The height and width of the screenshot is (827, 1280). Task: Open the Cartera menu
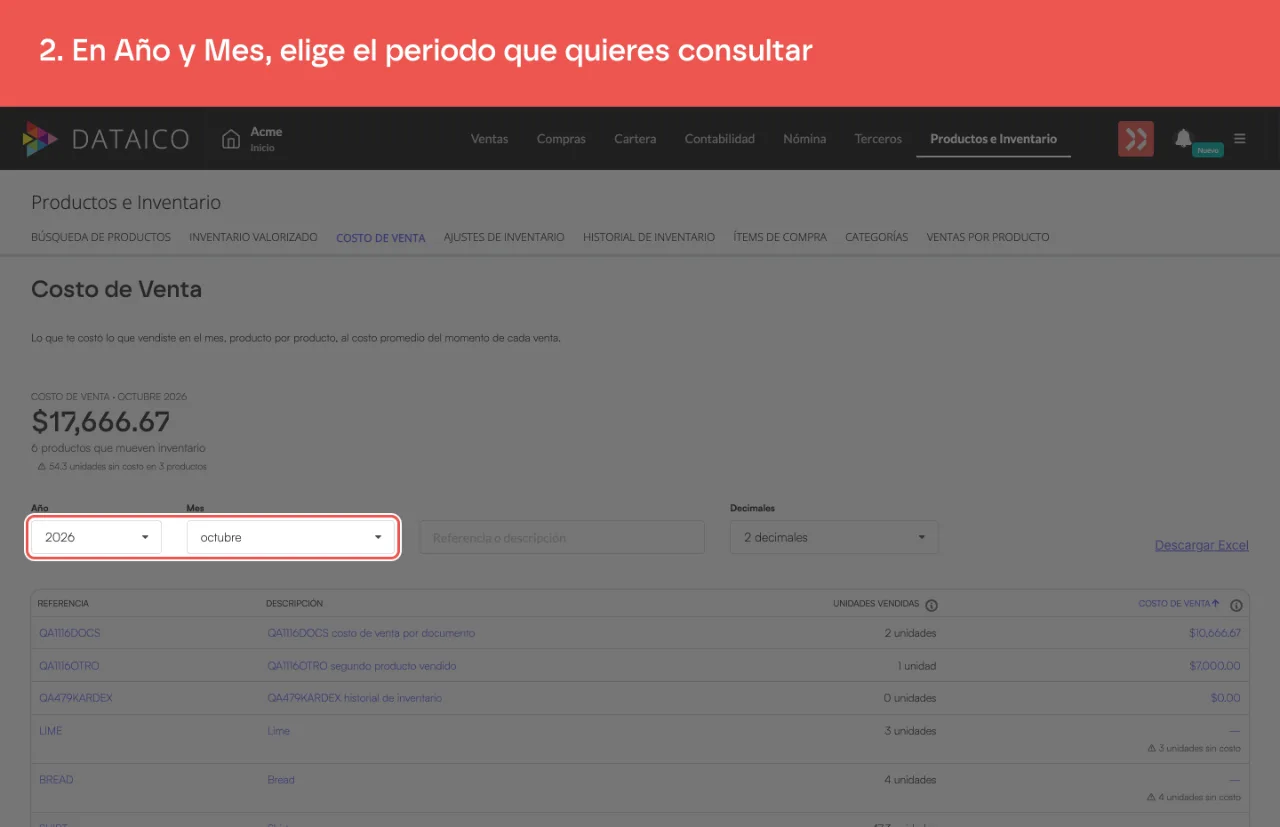coord(635,139)
